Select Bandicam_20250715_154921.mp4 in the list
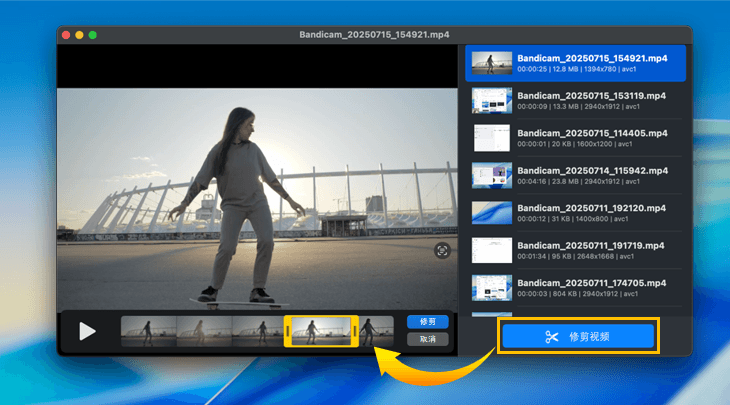 tap(575, 63)
